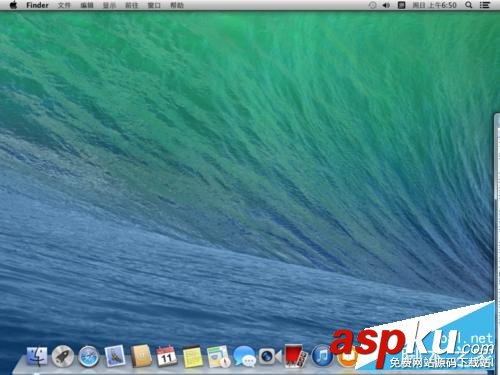This screenshot has height=375, width=500.
Task: Open the Messages speech bubble icon
Action: pyautogui.click(x=244, y=356)
